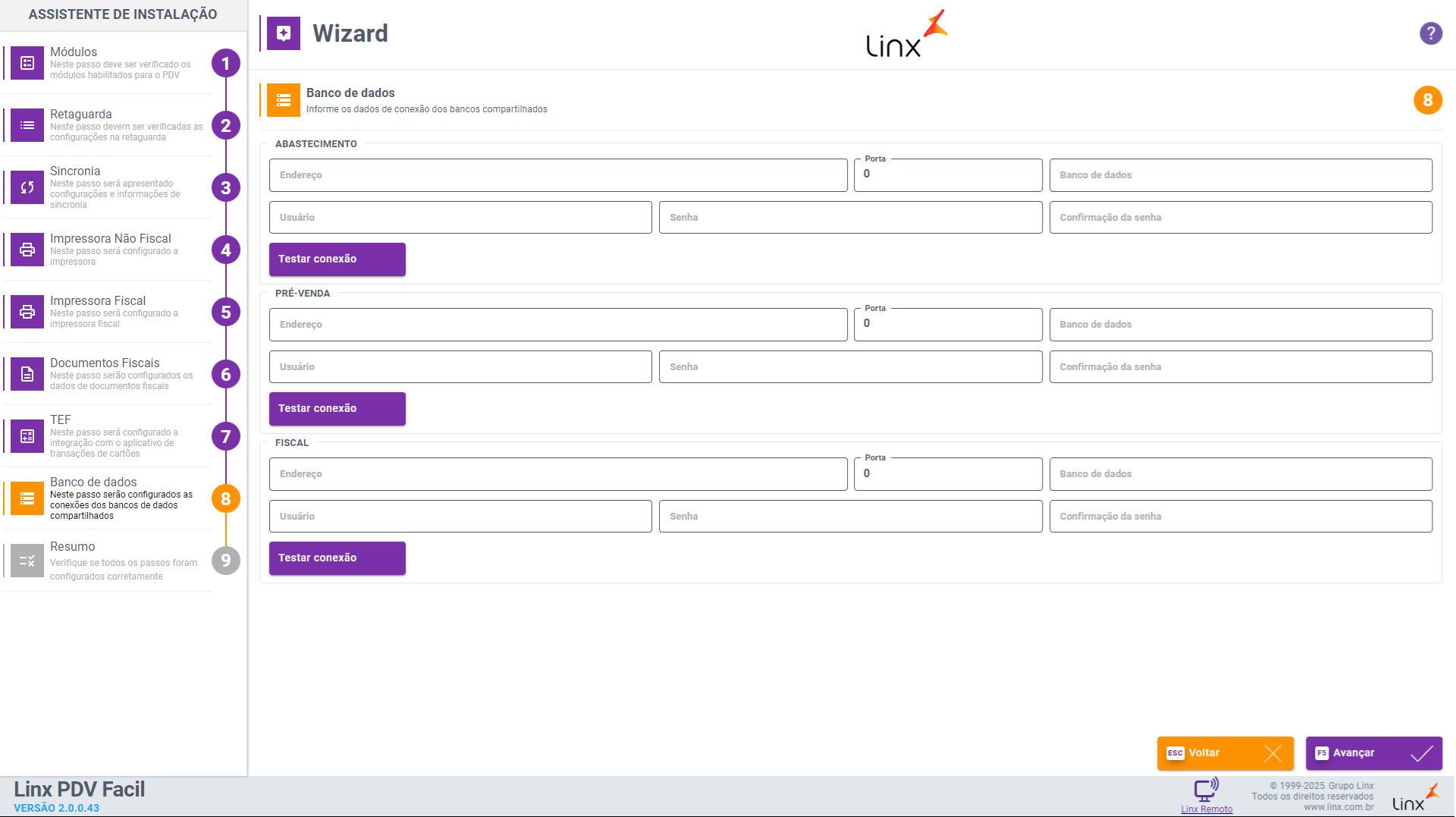
Task: Click the gray step 9 circle
Action: (x=226, y=561)
